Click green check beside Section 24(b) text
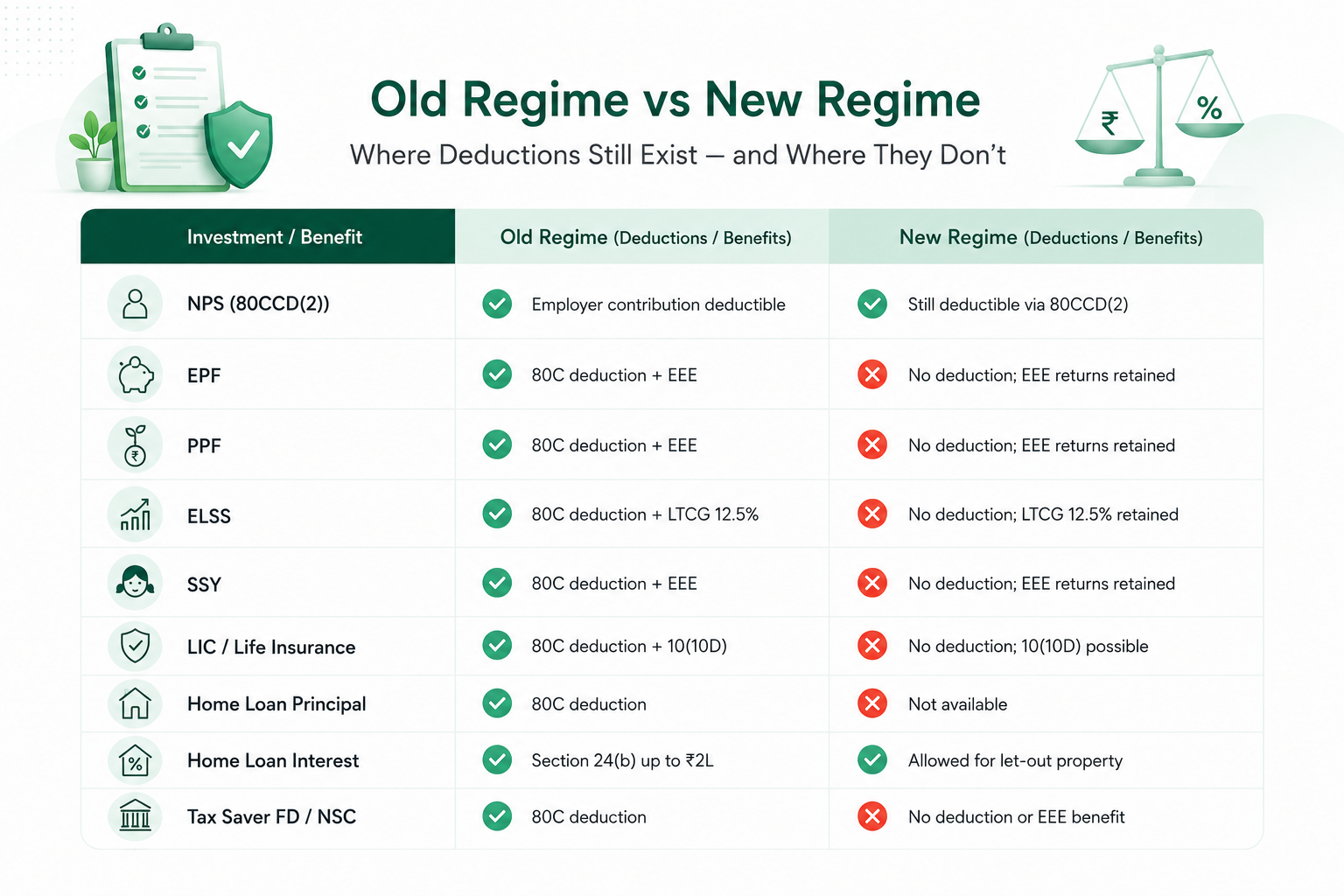 tap(497, 759)
